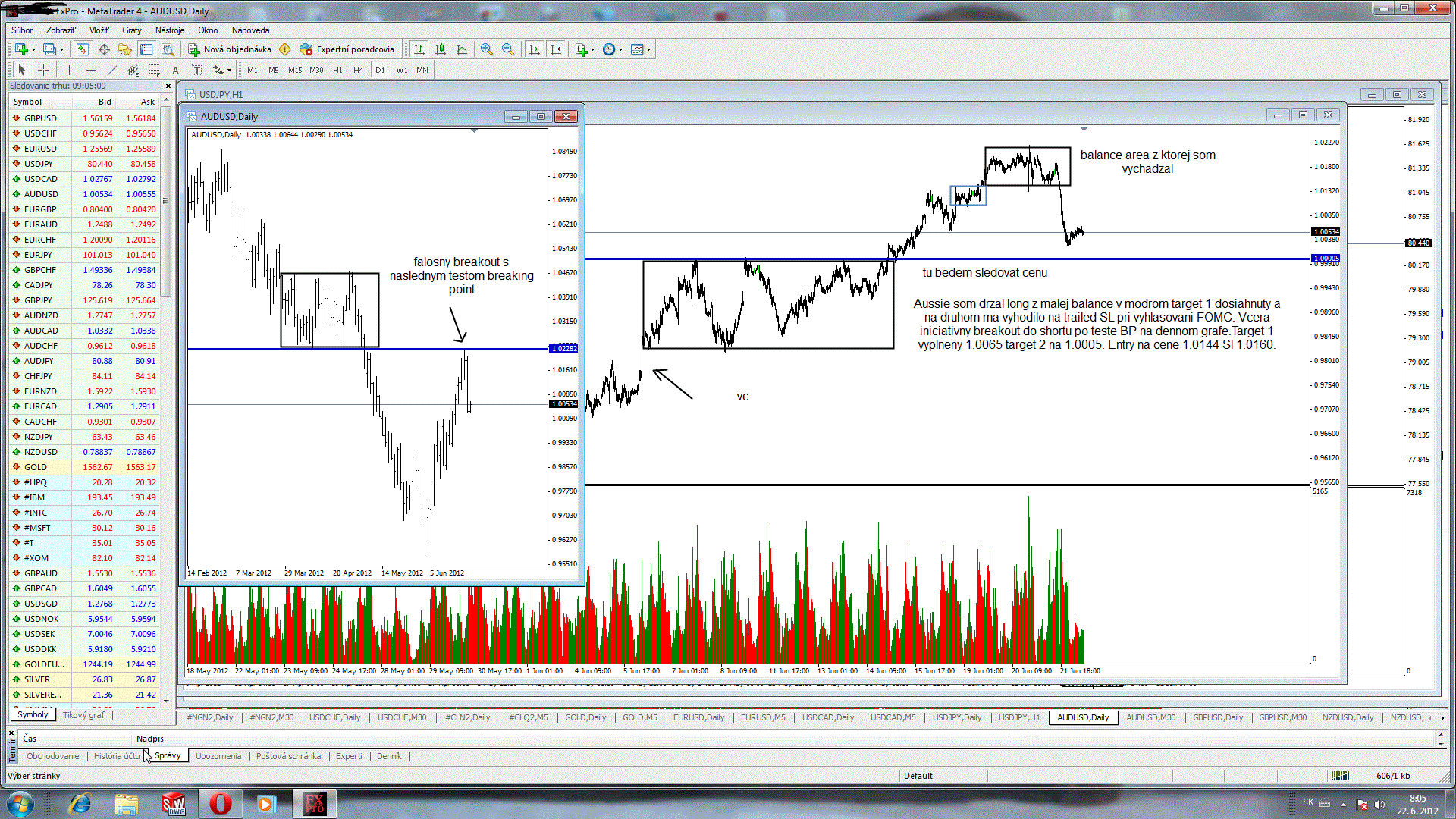Select the GOLD row in Market Watch

coord(36,467)
